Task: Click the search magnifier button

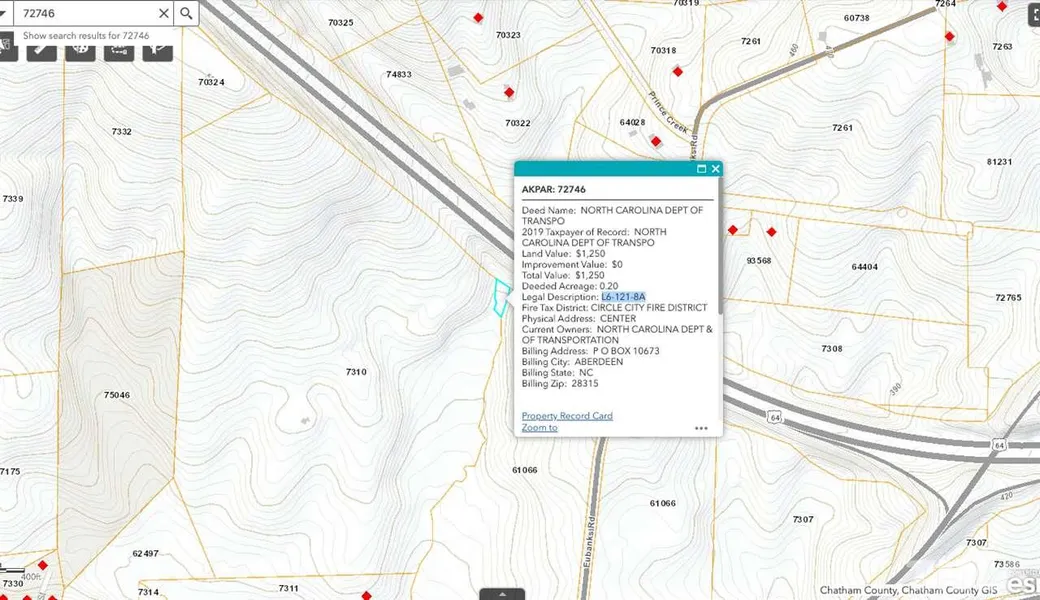Action: pyautogui.click(x=186, y=13)
